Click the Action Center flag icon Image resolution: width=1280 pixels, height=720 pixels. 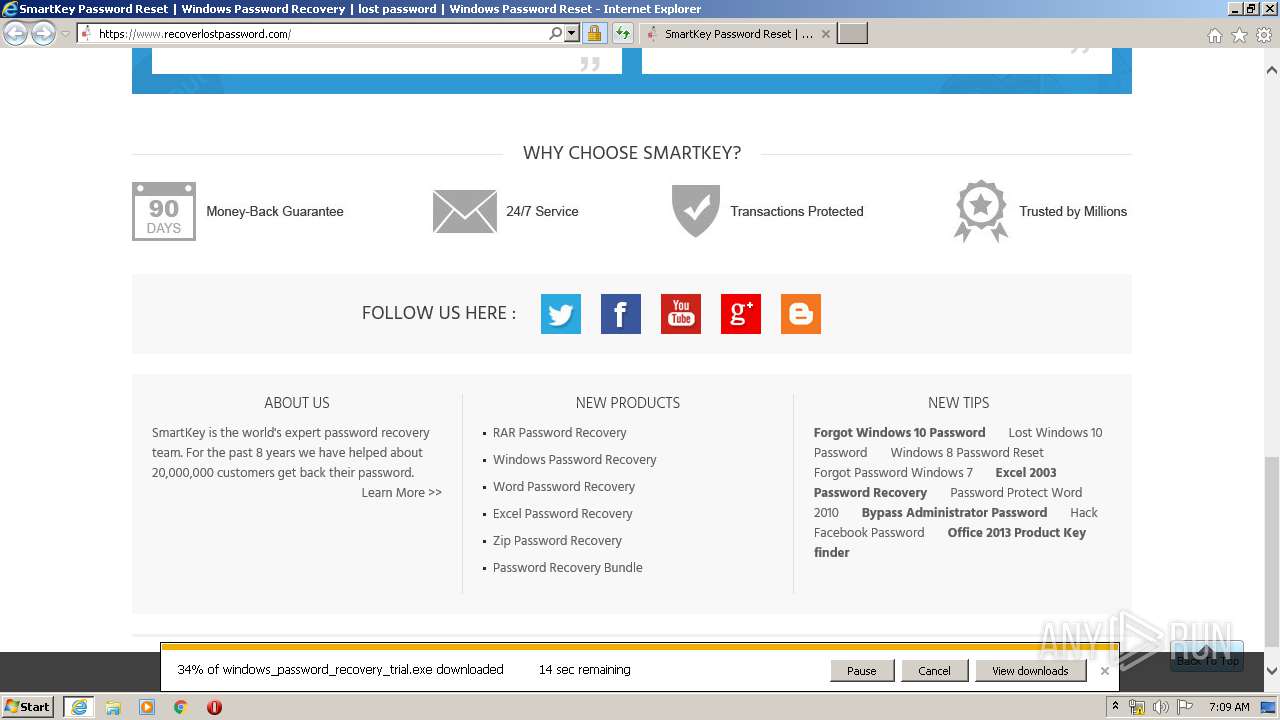[x=1185, y=707]
